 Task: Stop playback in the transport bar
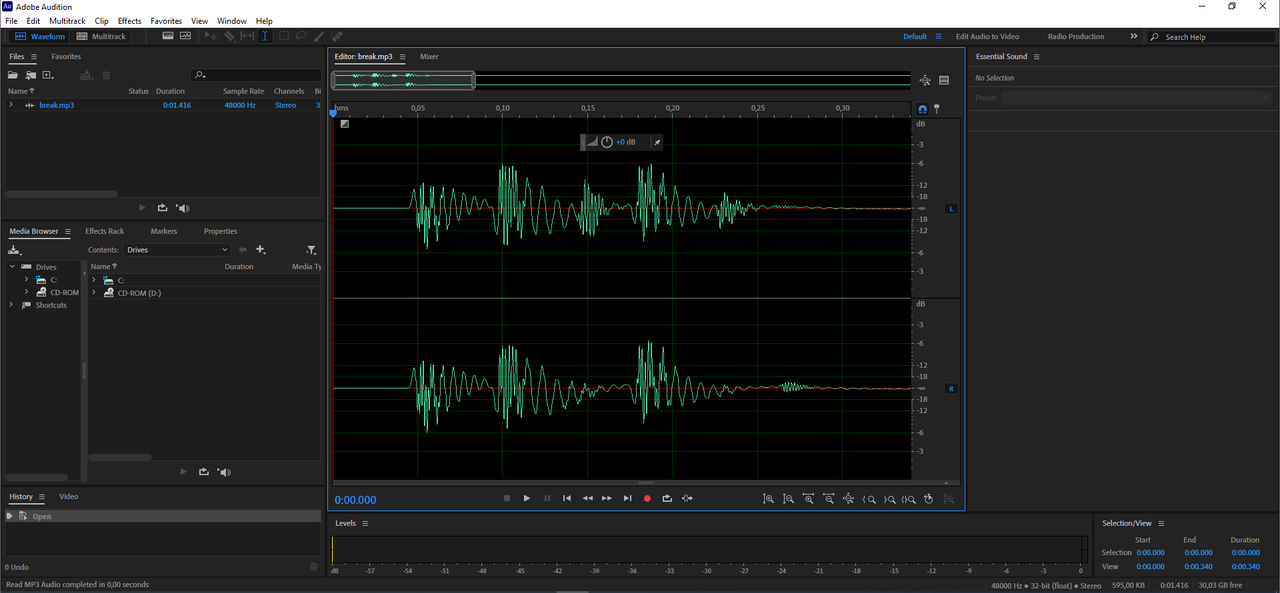pos(507,498)
